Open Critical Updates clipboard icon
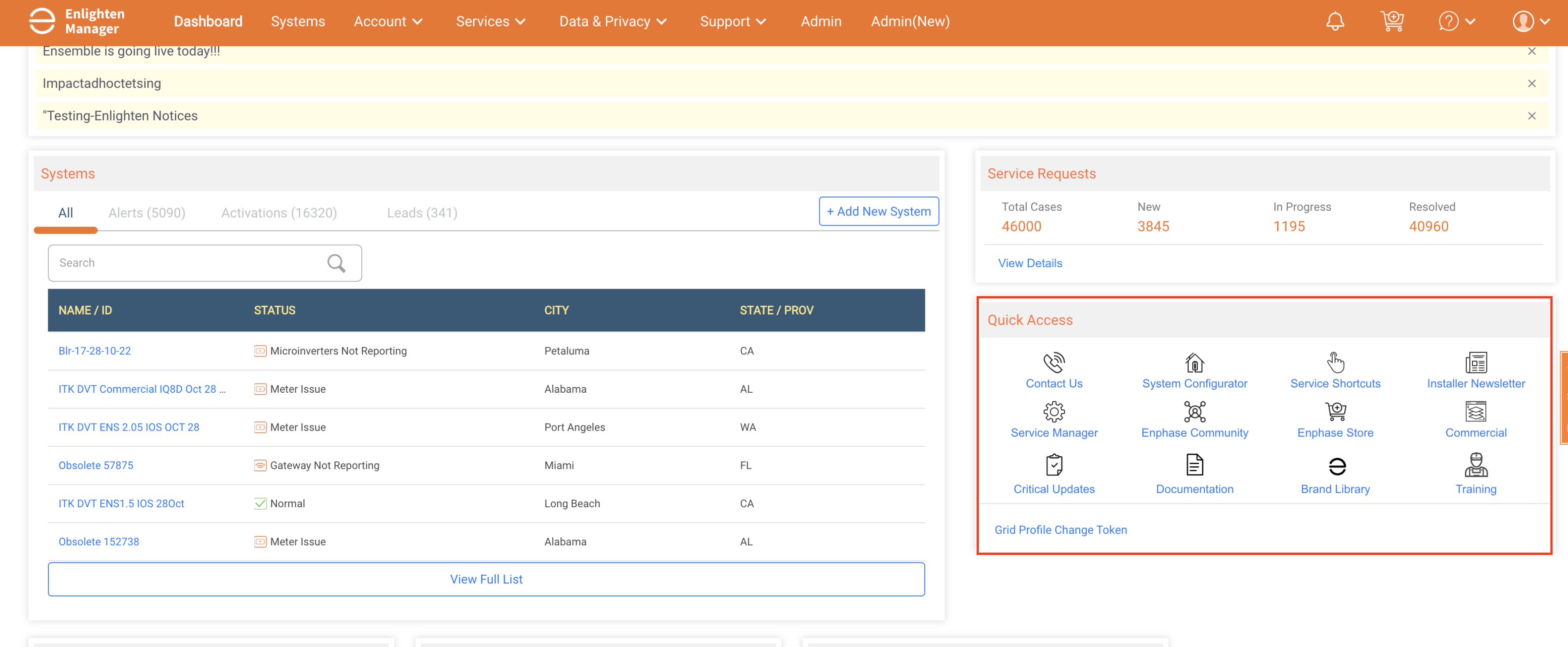 pos(1054,465)
